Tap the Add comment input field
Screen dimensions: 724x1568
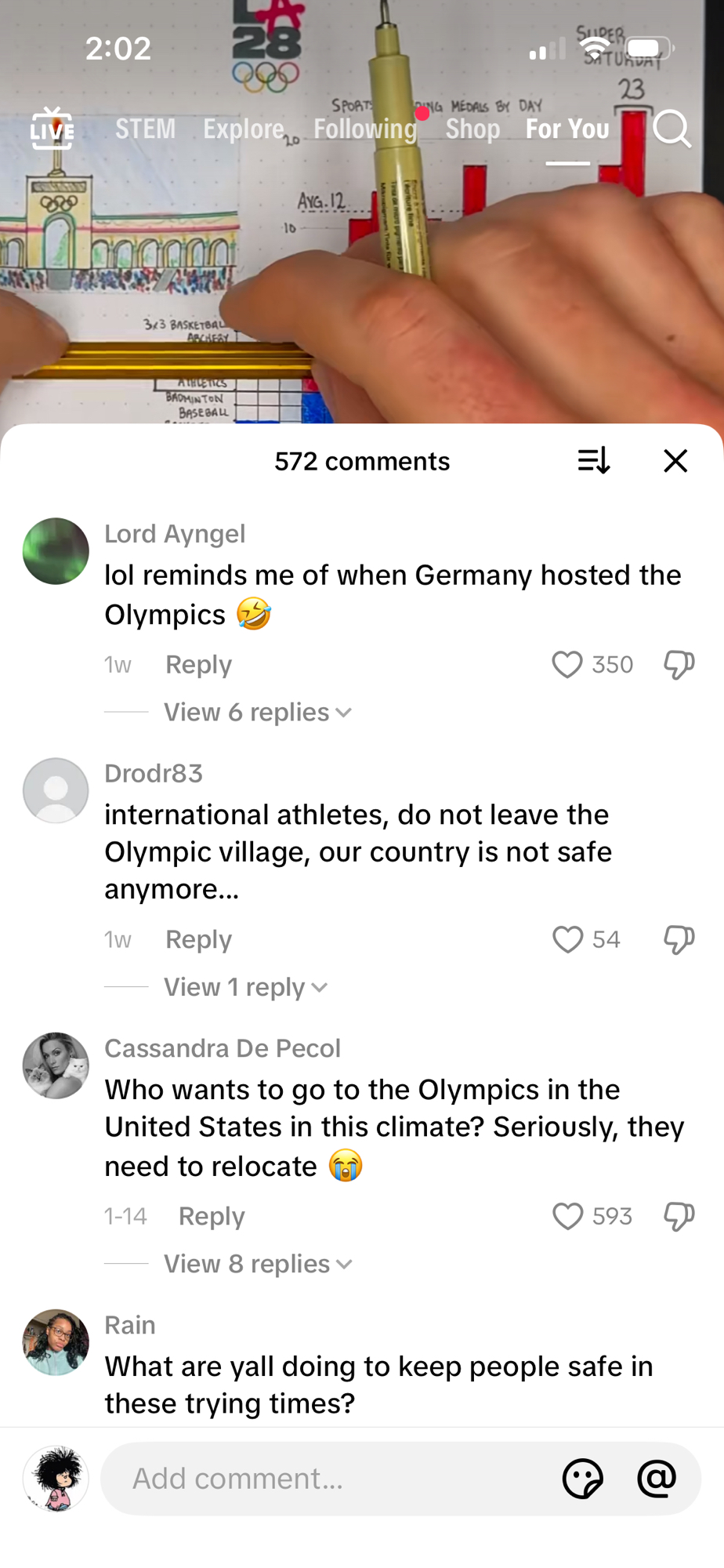coord(329,1479)
